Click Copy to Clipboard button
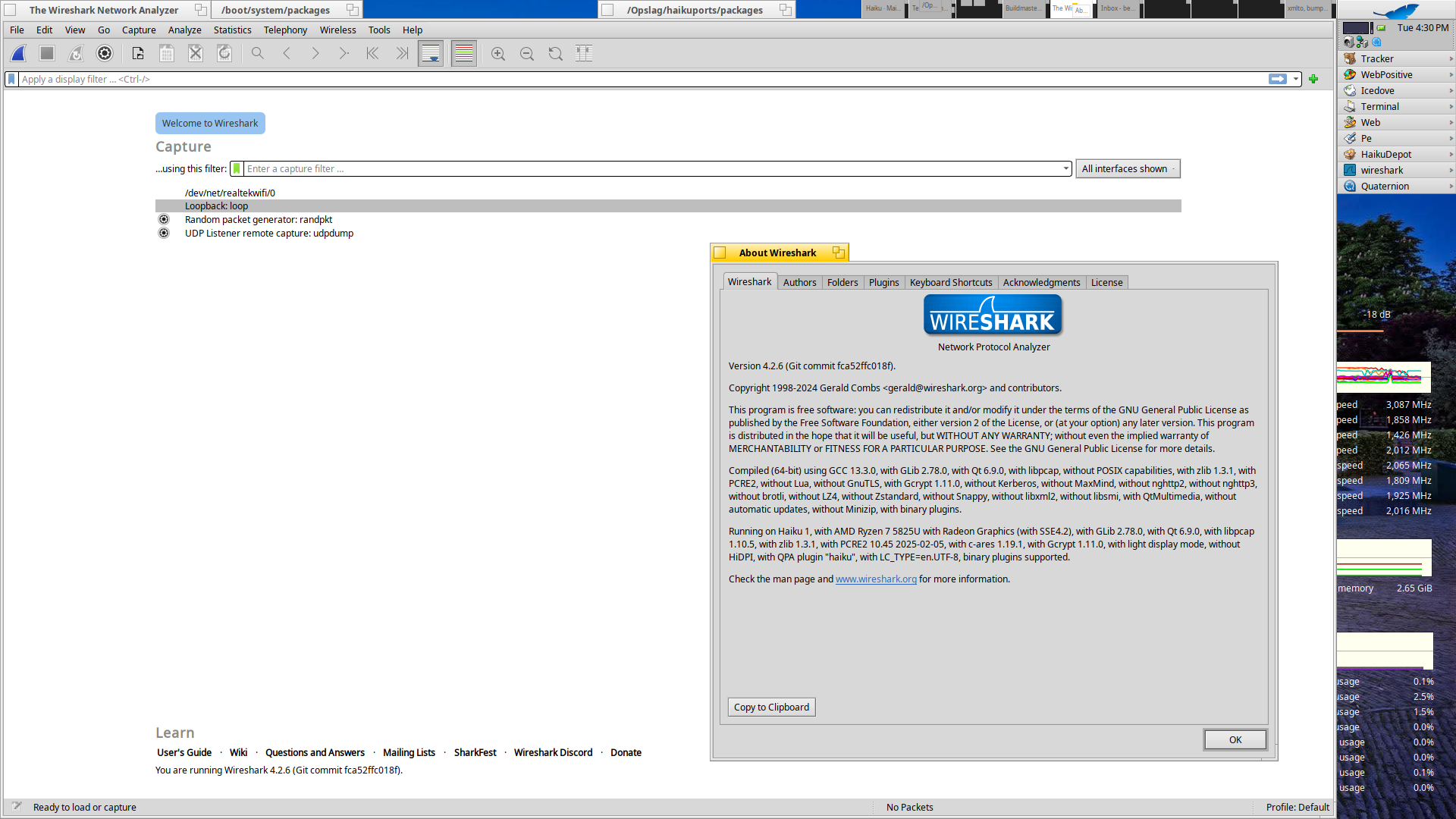Screen dimensions: 1456x819 coord(771,707)
